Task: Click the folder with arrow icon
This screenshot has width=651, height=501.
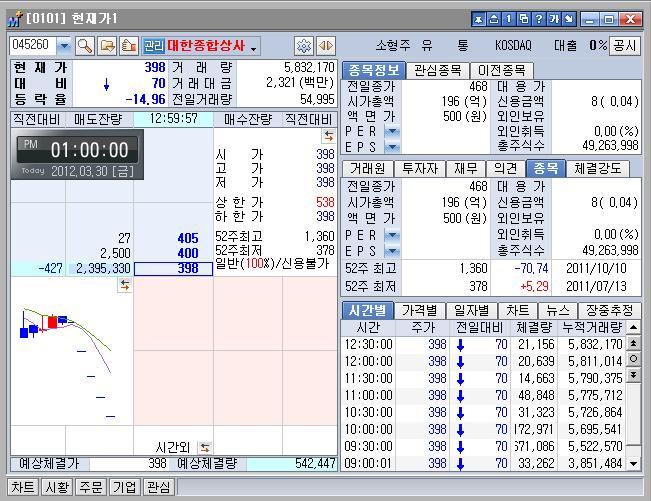Action: (x=107, y=46)
